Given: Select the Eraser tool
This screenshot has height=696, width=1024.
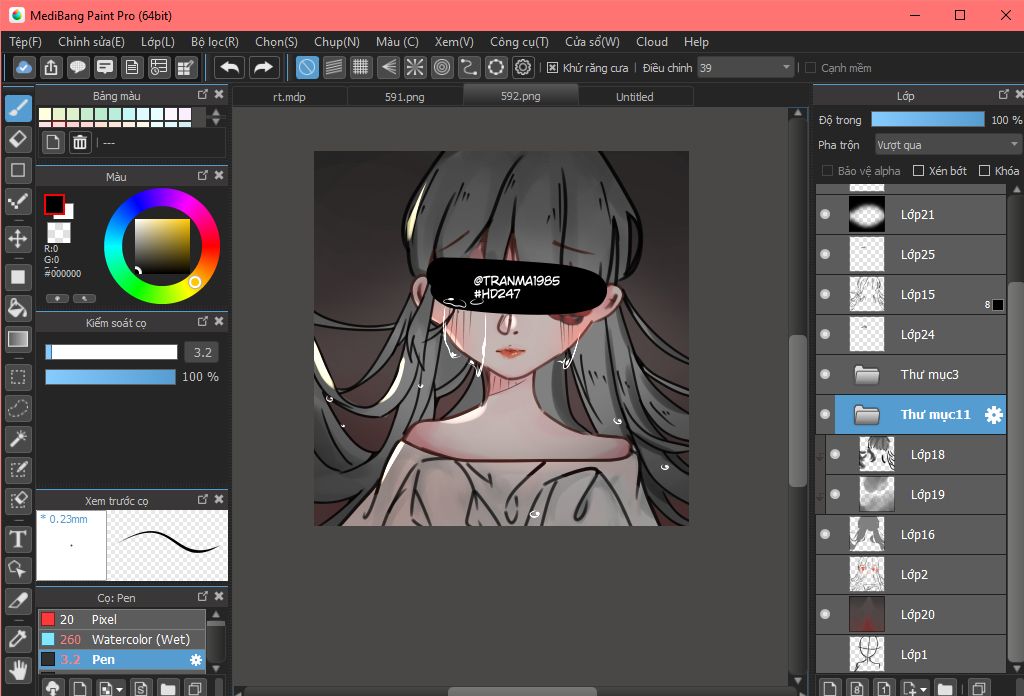Looking at the screenshot, I should pos(18,138).
